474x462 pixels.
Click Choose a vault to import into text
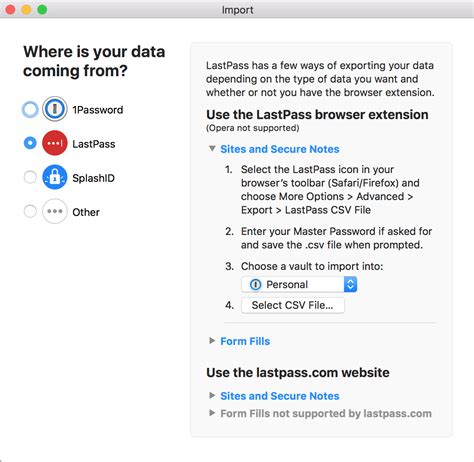pos(312,266)
